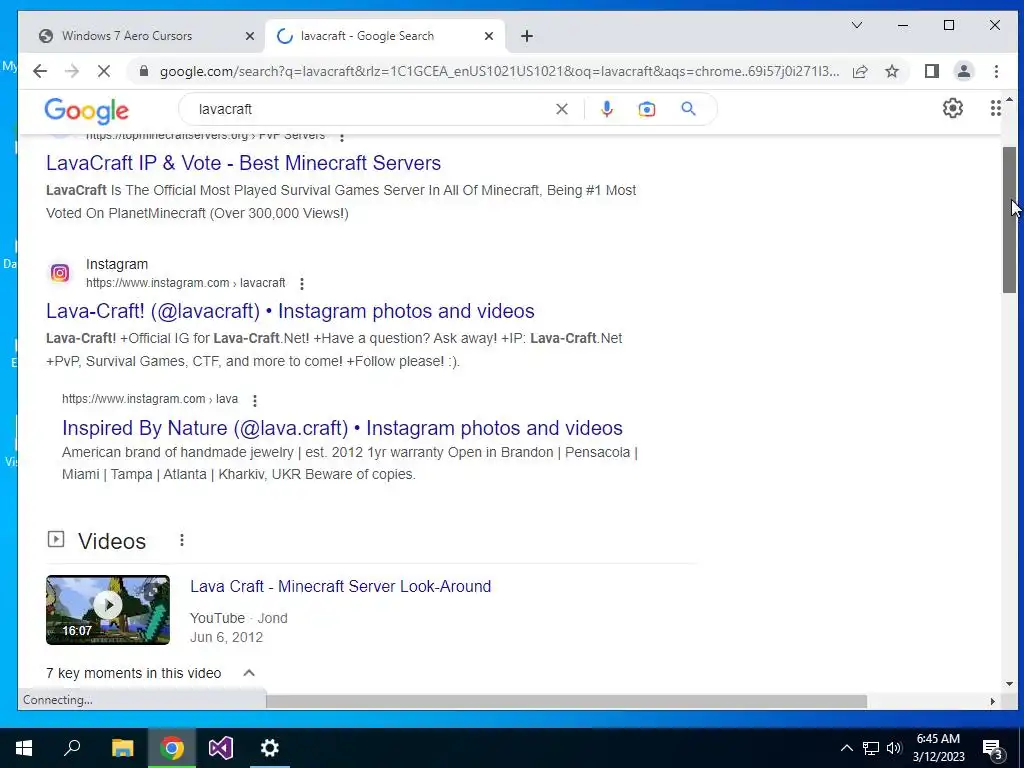Screen dimensions: 1024x768
Task: Click the magnifier search button
Action: (688, 109)
